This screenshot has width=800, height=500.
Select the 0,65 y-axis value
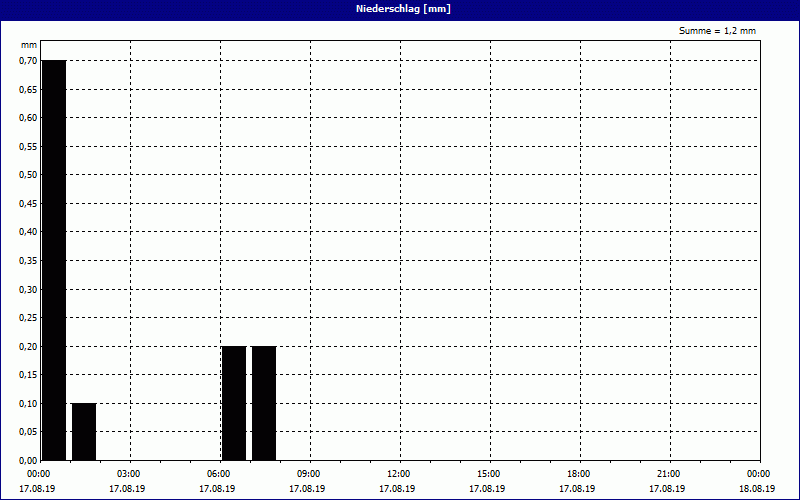click(29, 89)
